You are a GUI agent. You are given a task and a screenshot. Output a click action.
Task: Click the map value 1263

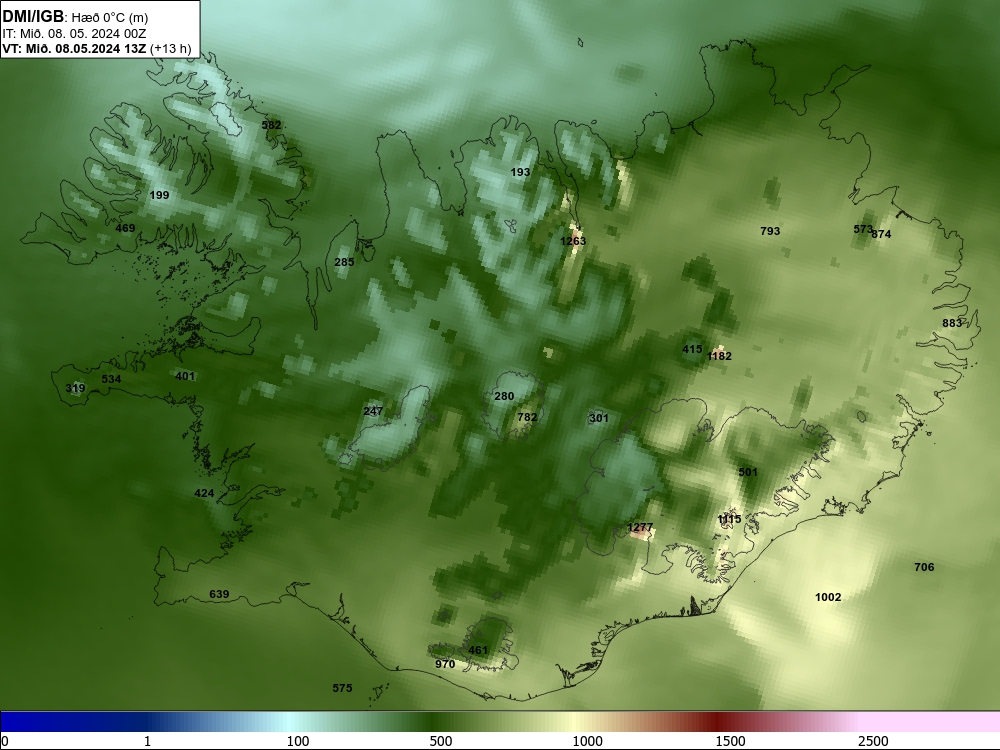click(573, 241)
